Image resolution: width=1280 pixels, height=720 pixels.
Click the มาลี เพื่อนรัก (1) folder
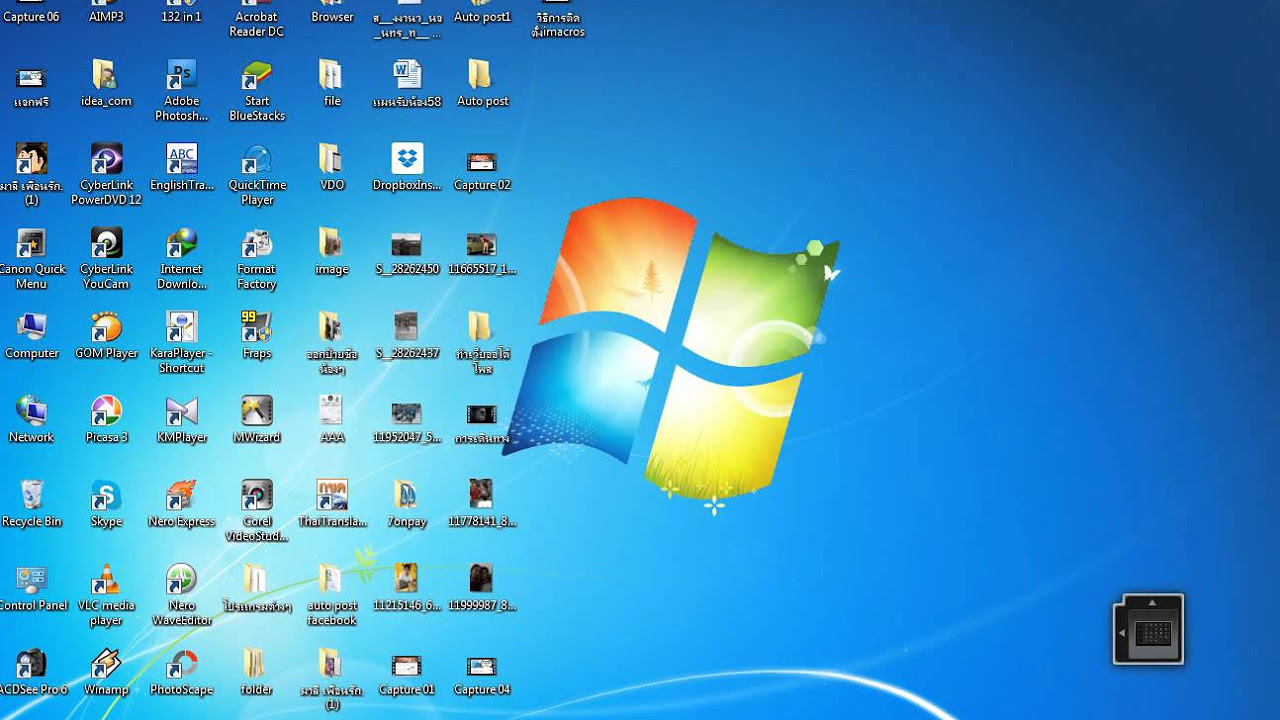[332, 664]
